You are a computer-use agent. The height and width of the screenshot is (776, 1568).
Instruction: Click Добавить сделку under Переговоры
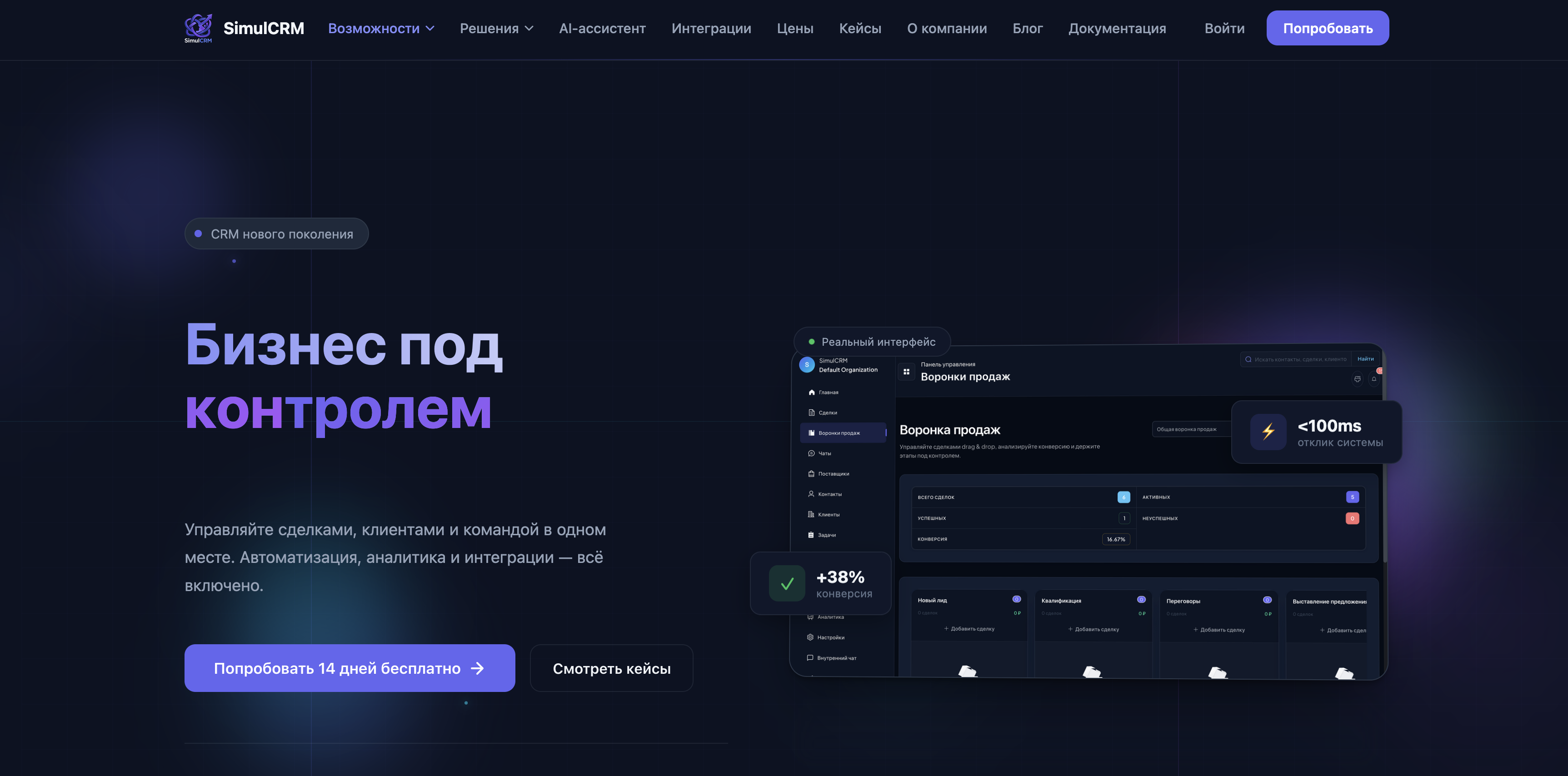(1218, 630)
